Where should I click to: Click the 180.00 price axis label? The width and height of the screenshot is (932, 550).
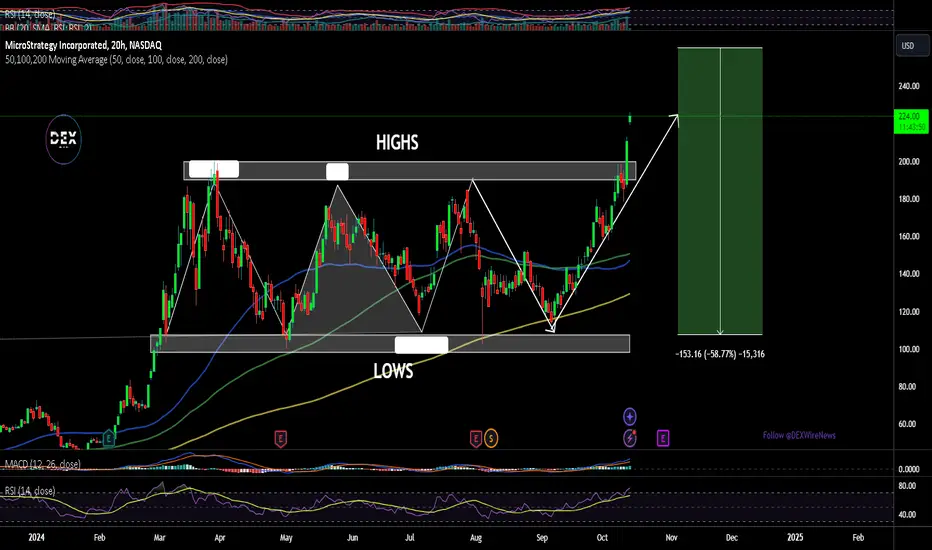click(x=909, y=199)
